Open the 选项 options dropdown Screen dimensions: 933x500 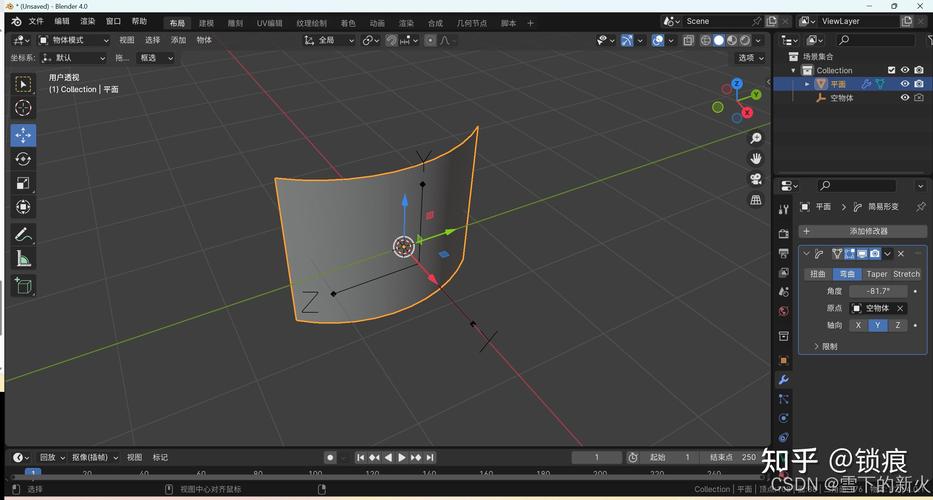[750, 58]
